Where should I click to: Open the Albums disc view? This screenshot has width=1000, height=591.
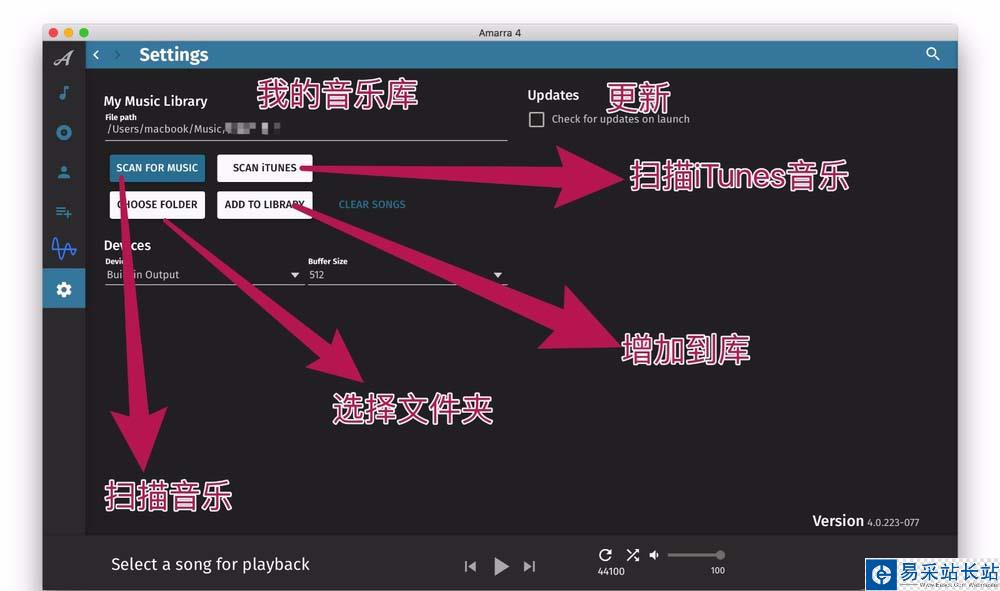pyautogui.click(x=64, y=133)
